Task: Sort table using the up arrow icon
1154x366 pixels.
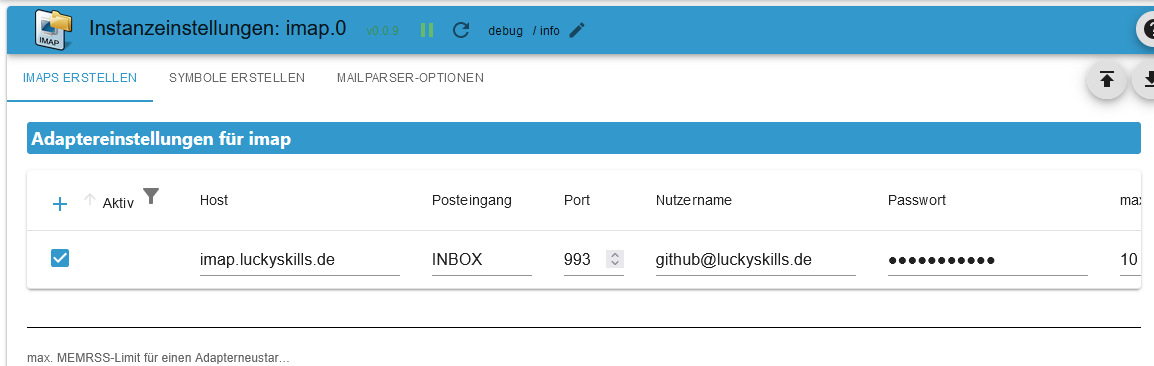Action: [x=90, y=199]
